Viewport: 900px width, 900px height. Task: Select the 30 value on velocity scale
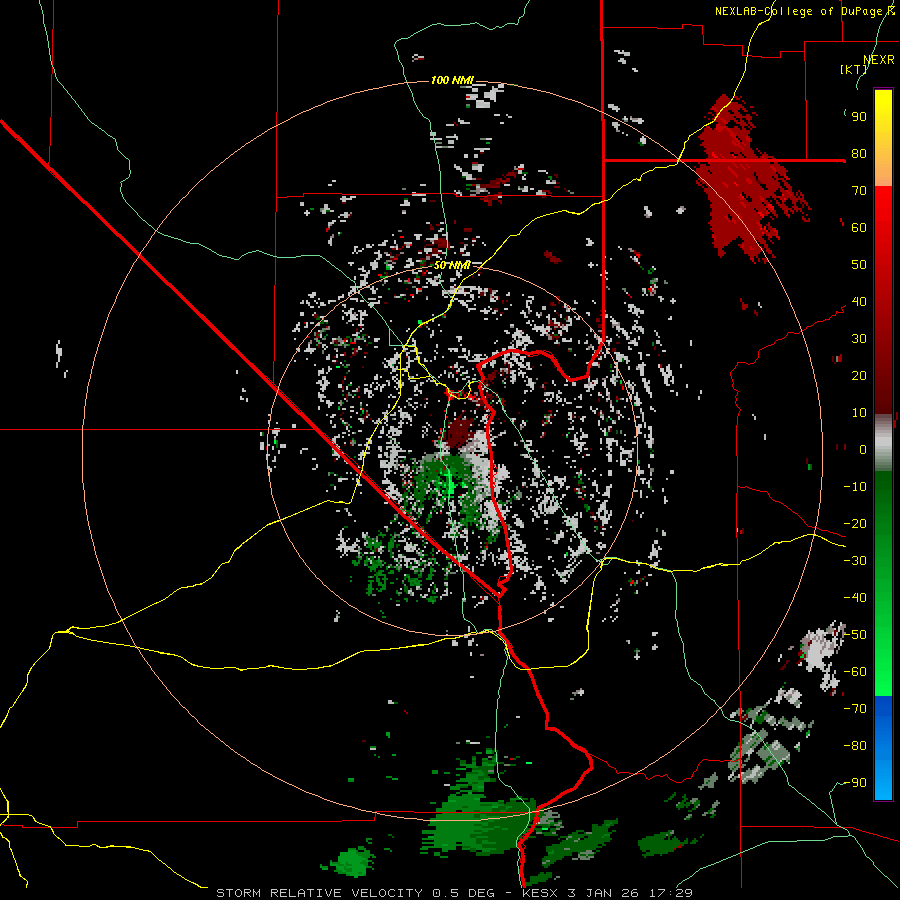859,339
